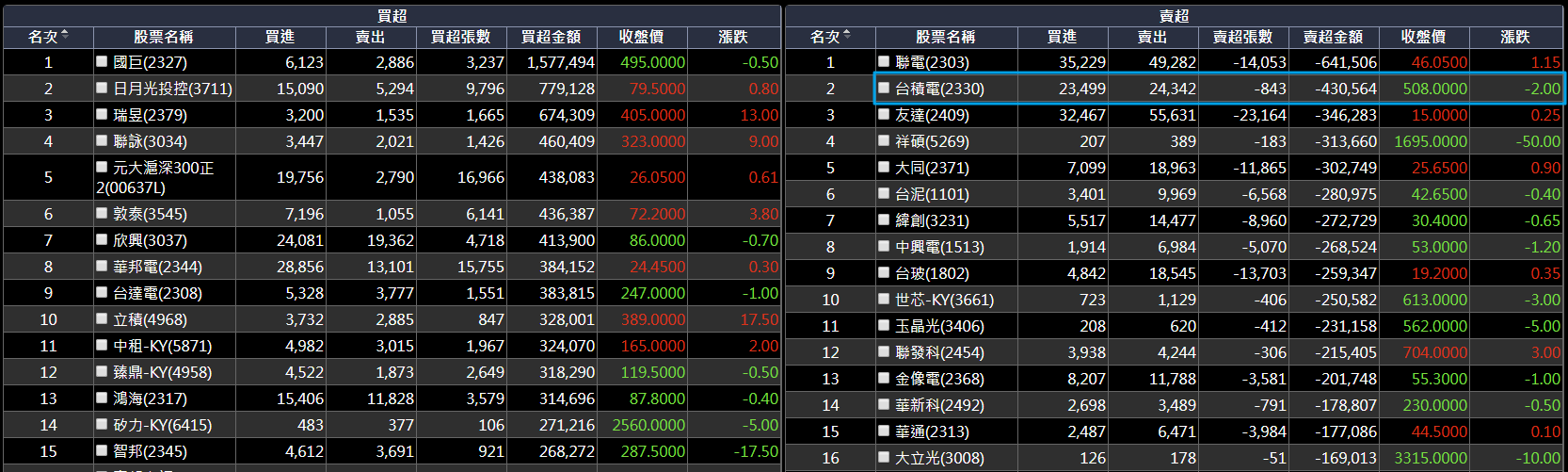Tick the checkbox for 台積電(2330)

(x=884, y=88)
